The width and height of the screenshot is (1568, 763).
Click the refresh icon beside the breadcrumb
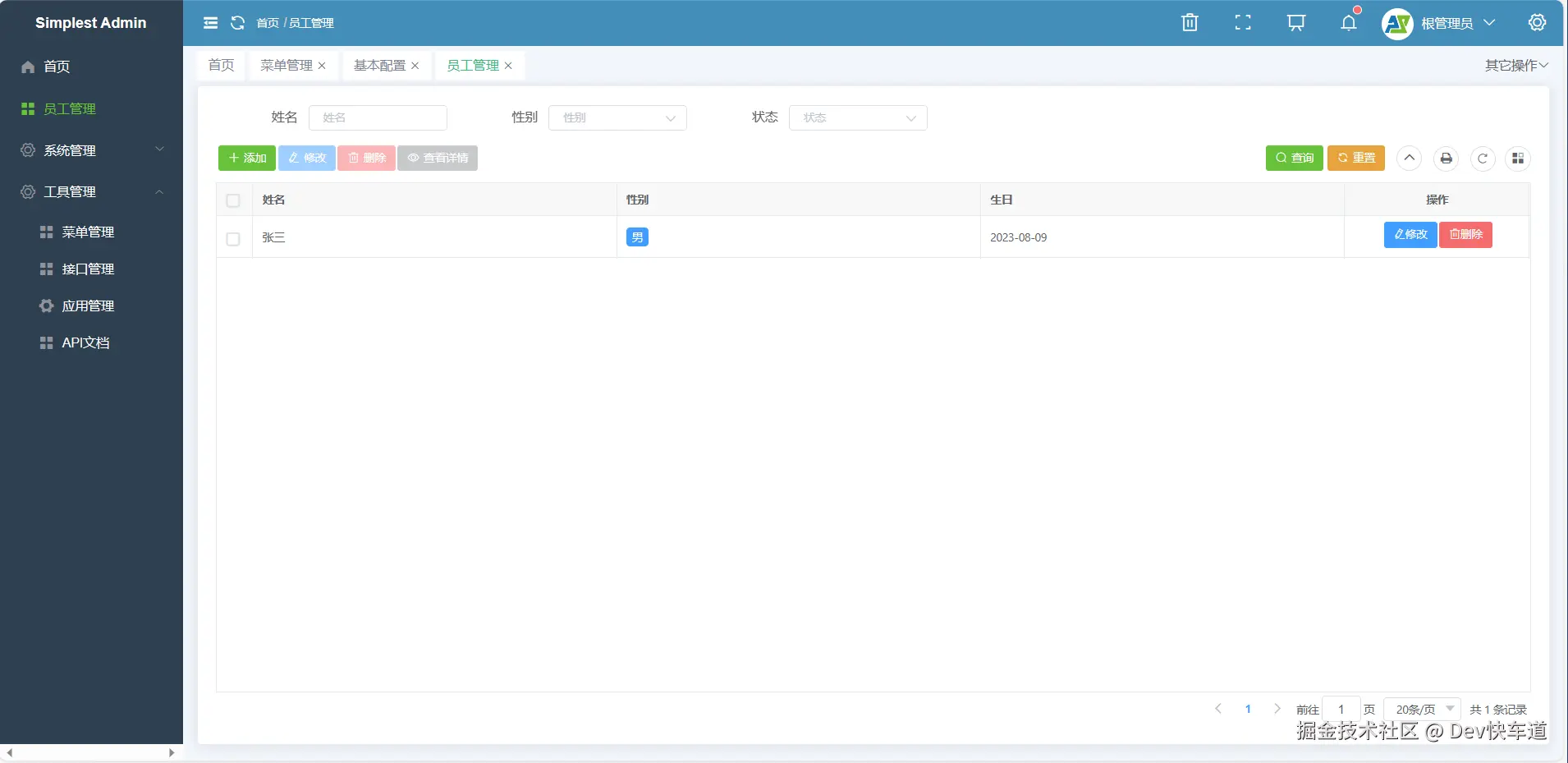(x=238, y=23)
